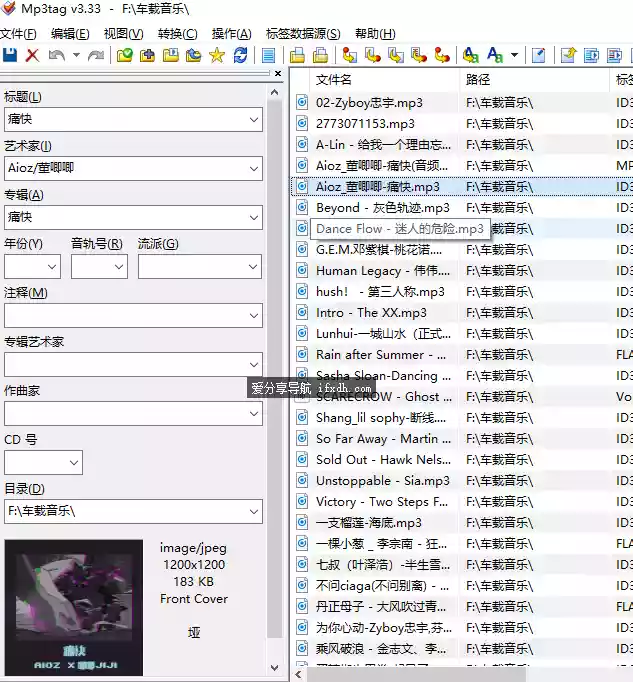This screenshot has height=682, width=633.
Task: Select the Victory - Two Steps F... row
Action: [461, 501]
